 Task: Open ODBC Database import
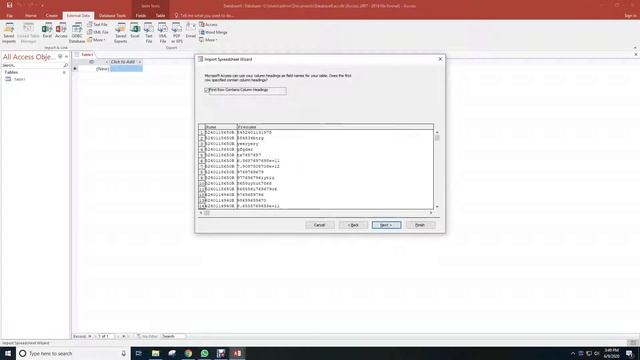click(77, 33)
